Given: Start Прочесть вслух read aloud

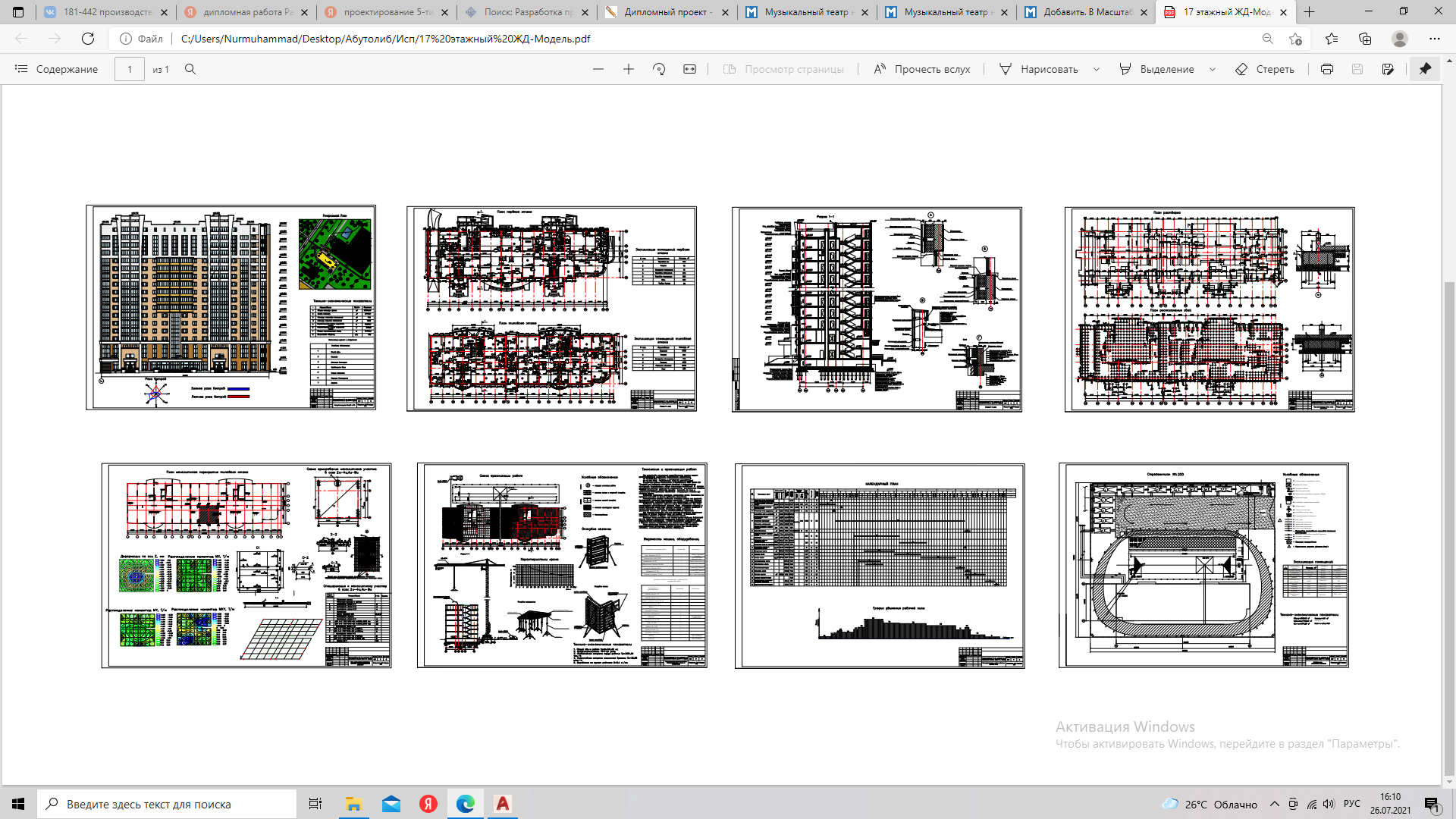Looking at the screenshot, I should tap(921, 69).
